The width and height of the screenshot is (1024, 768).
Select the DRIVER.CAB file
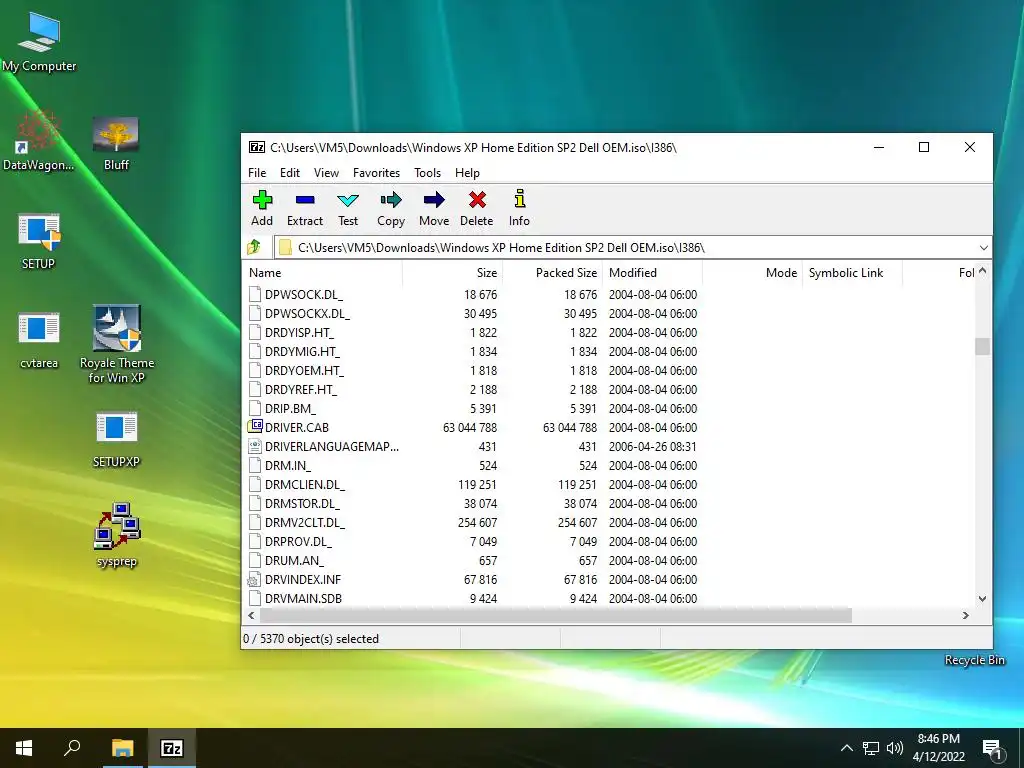tap(296, 428)
